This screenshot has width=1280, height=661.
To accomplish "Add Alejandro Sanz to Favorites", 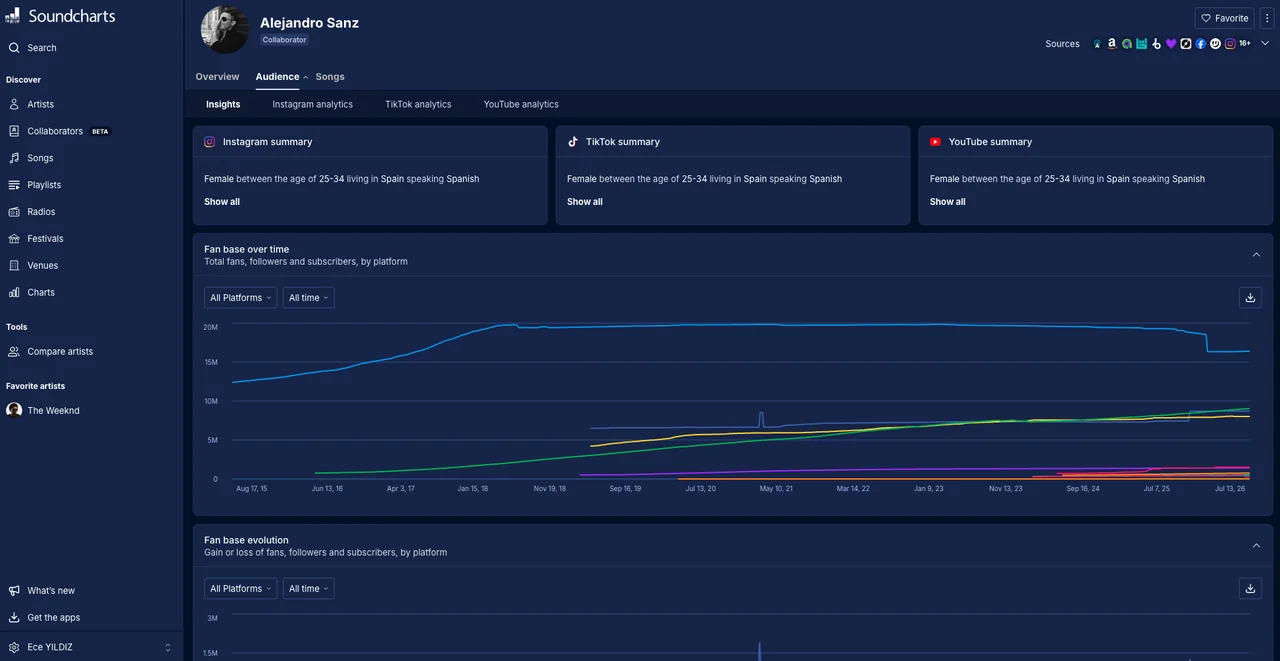I will click(1225, 18).
